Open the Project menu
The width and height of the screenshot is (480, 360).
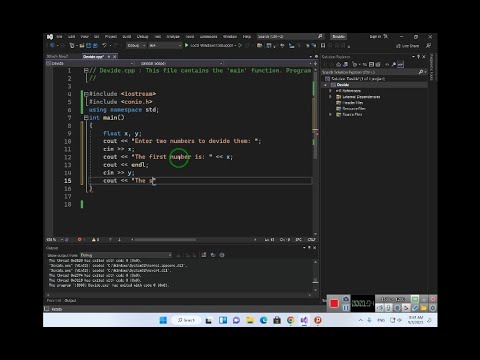coord(111,36)
